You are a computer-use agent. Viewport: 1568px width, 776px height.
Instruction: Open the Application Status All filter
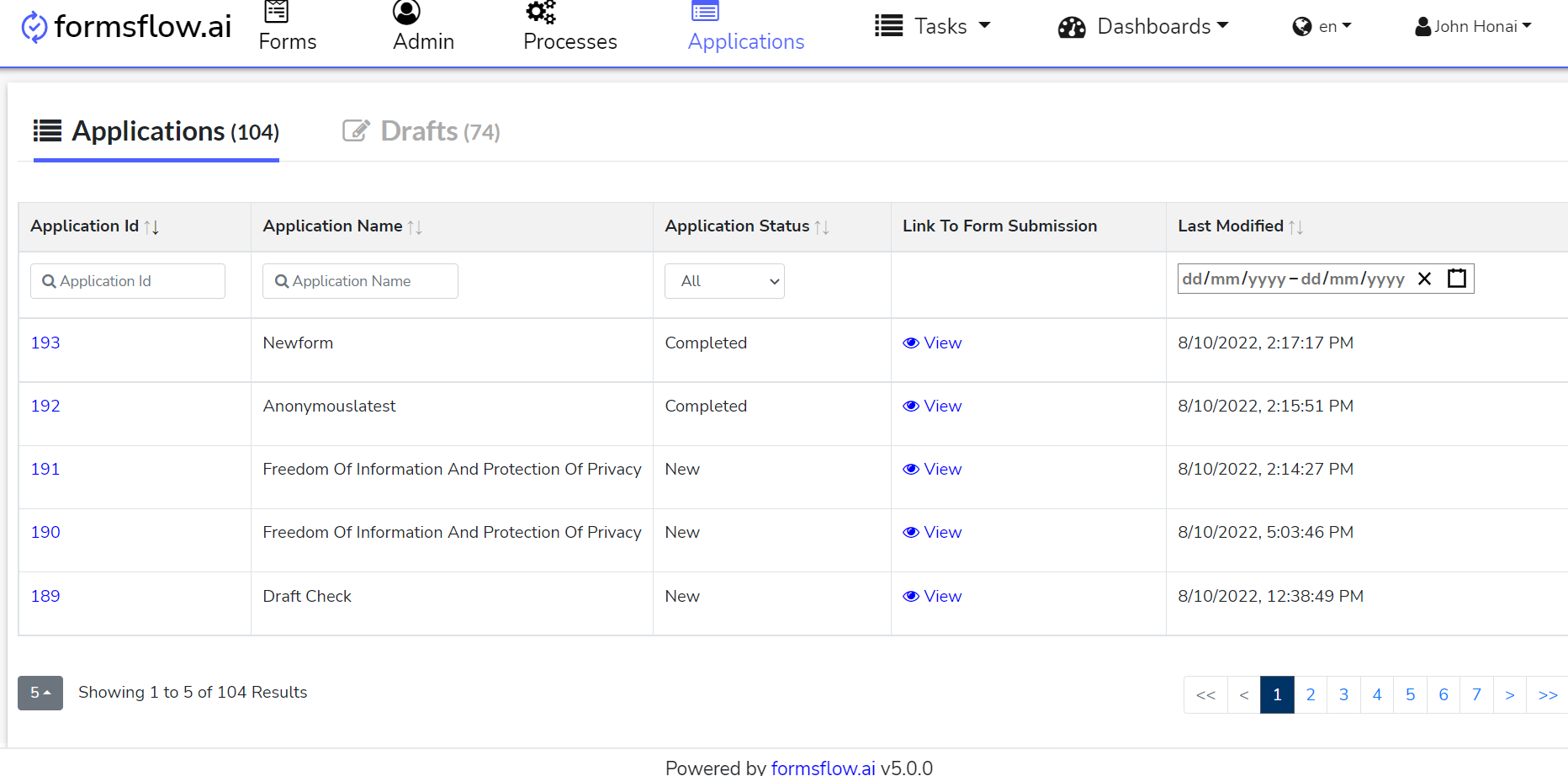pyautogui.click(x=724, y=281)
